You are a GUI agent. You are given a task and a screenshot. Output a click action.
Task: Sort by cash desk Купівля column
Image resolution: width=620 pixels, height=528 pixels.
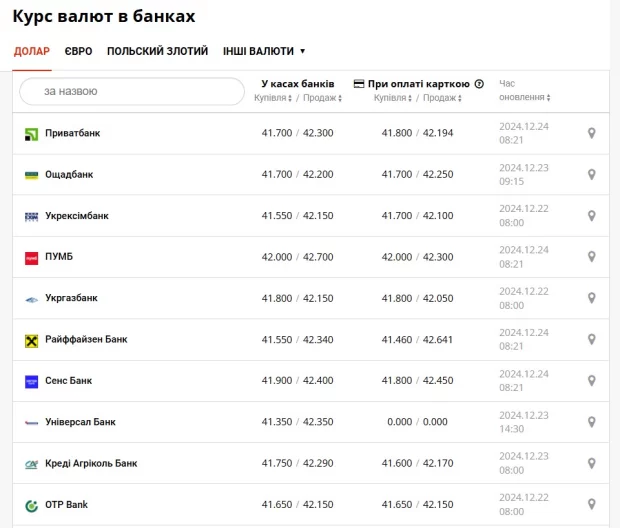pyautogui.click(x=272, y=98)
